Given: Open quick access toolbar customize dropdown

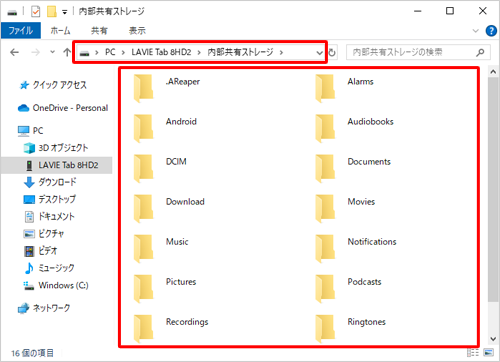Looking at the screenshot, I should (x=65, y=12).
